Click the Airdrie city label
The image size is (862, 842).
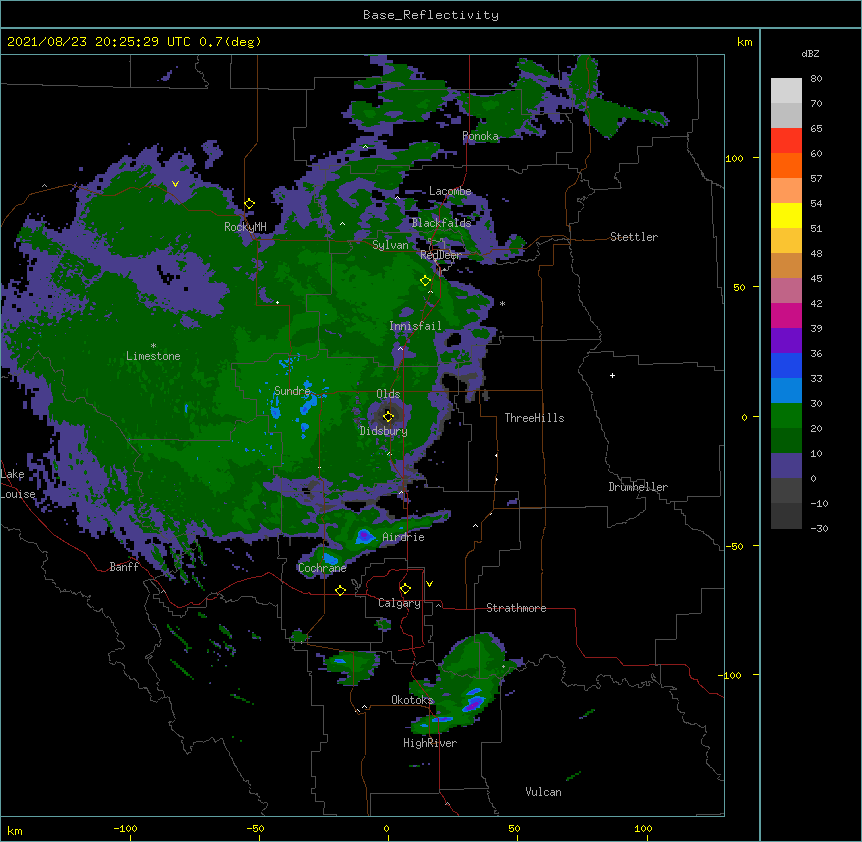coord(404,537)
